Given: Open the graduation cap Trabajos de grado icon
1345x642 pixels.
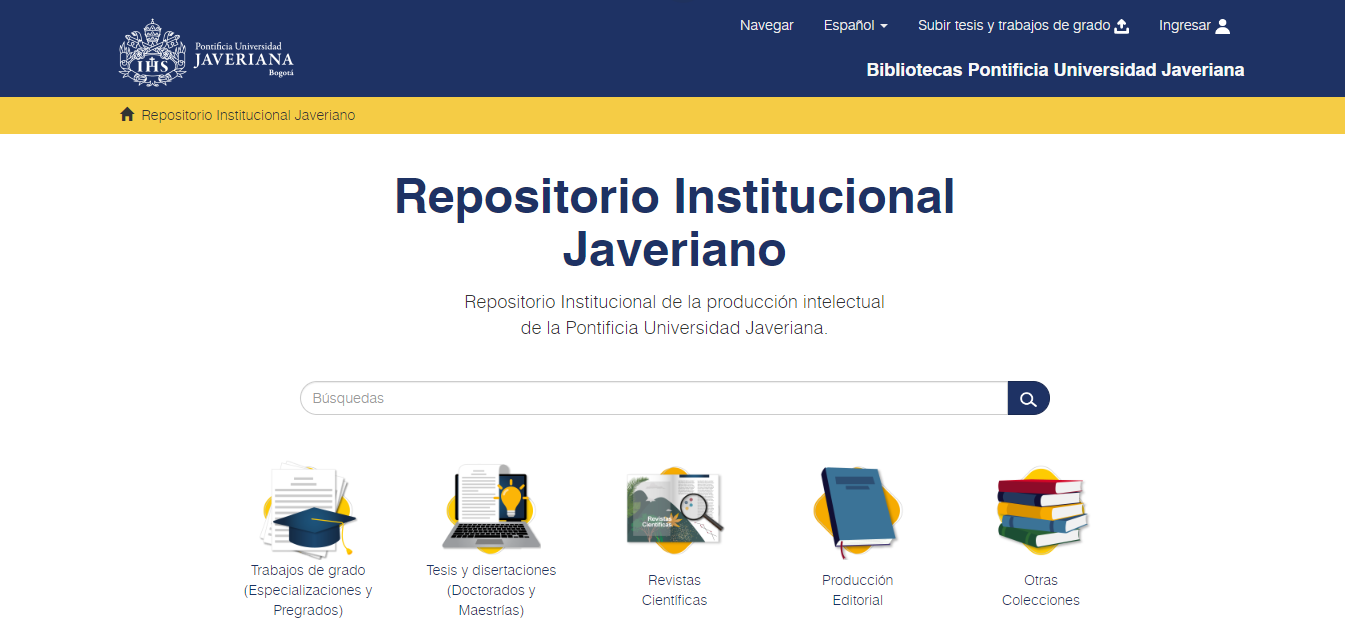Looking at the screenshot, I should tap(308, 509).
